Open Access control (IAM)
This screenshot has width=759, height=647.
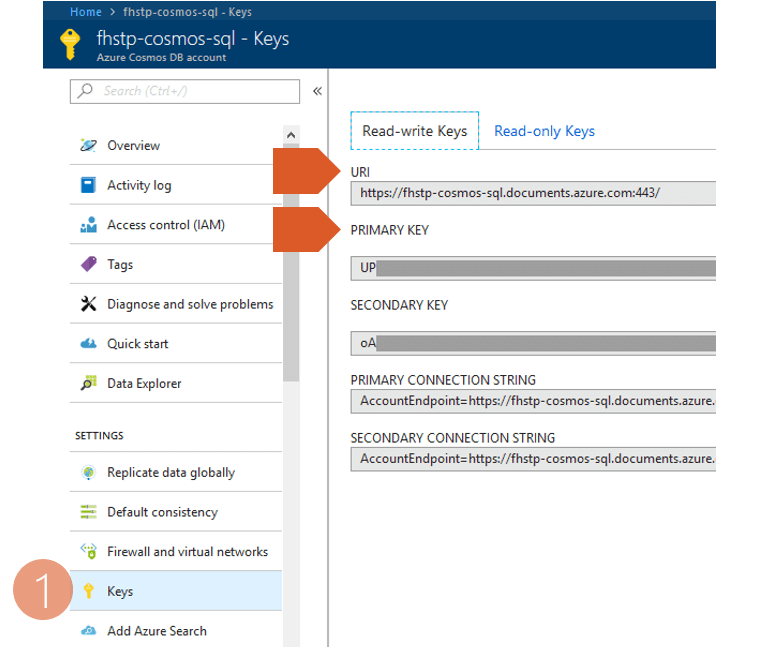(176, 225)
